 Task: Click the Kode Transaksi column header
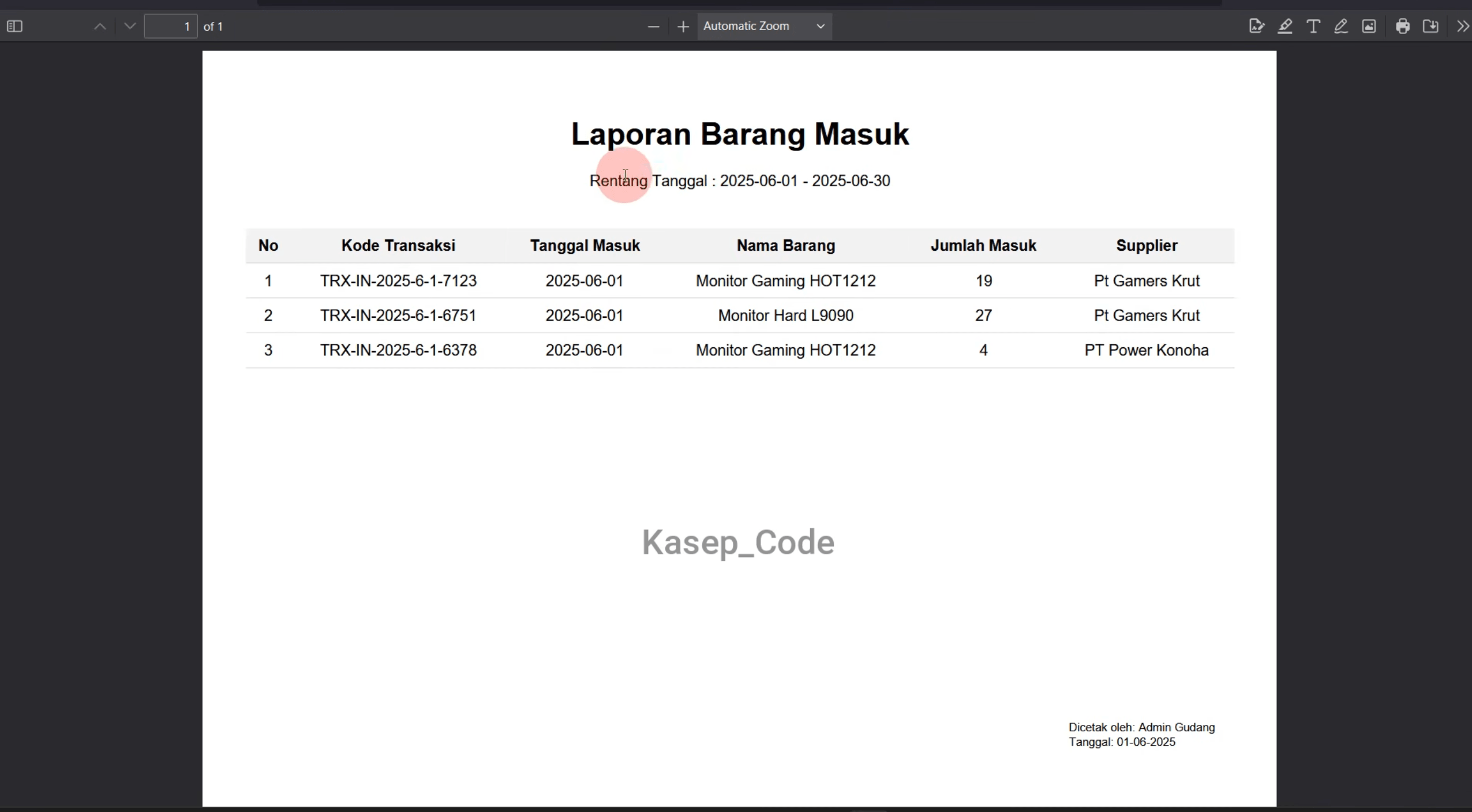click(x=398, y=246)
